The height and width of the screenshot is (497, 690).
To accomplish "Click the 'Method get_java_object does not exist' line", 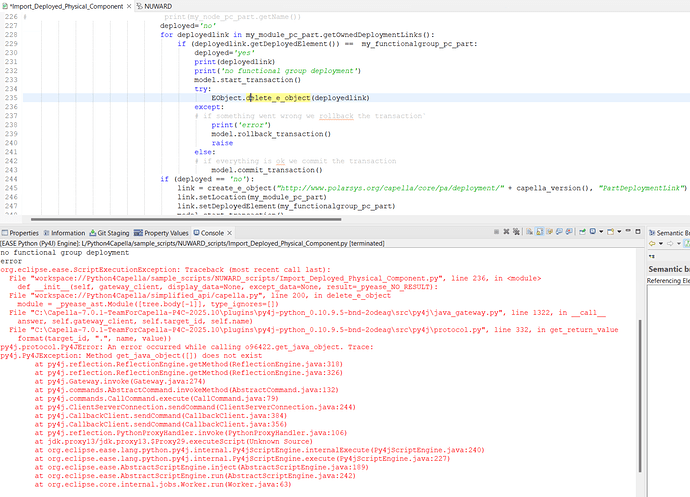I will (131, 356).
